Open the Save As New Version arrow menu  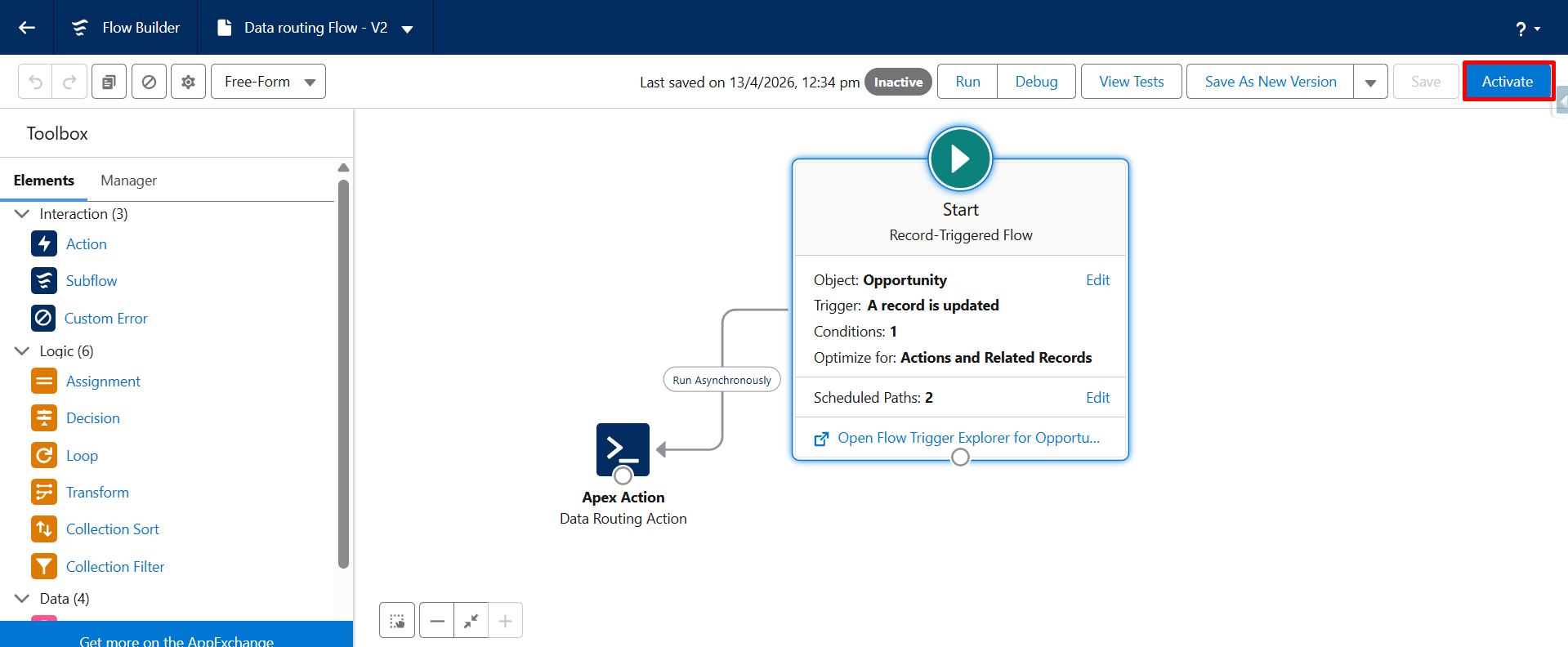pos(1370,82)
